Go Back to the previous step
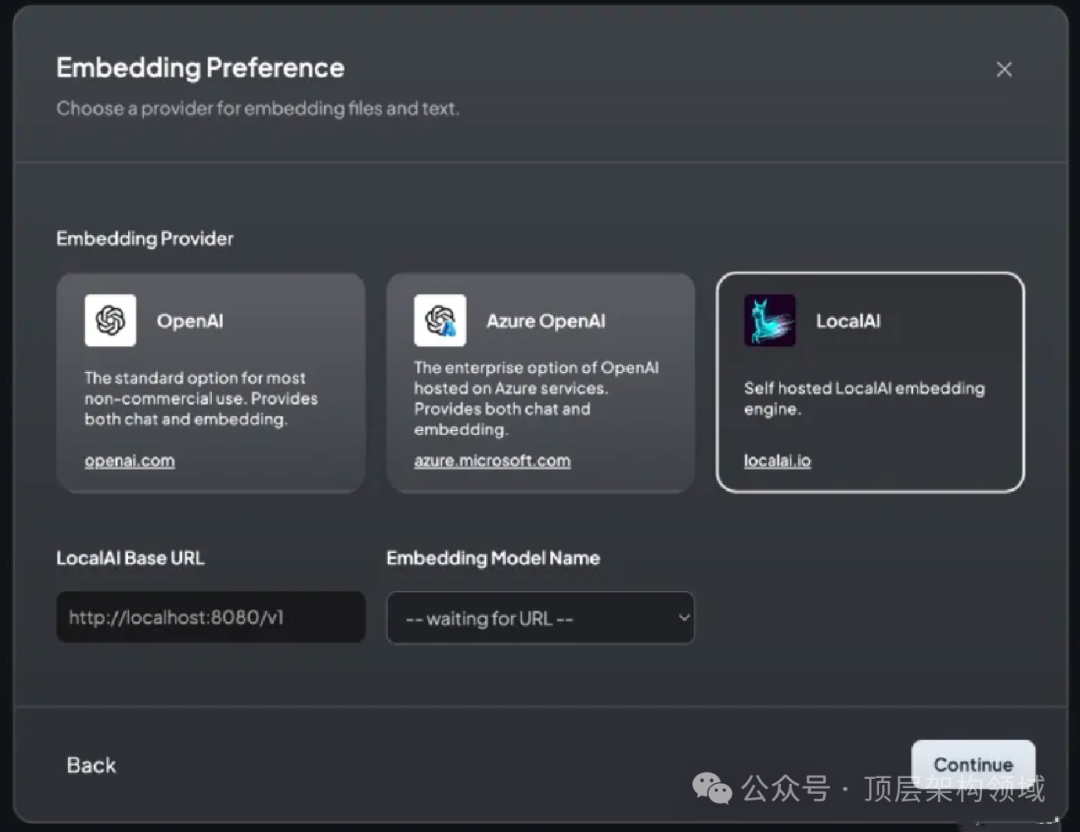This screenshot has height=832, width=1080. [x=92, y=765]
